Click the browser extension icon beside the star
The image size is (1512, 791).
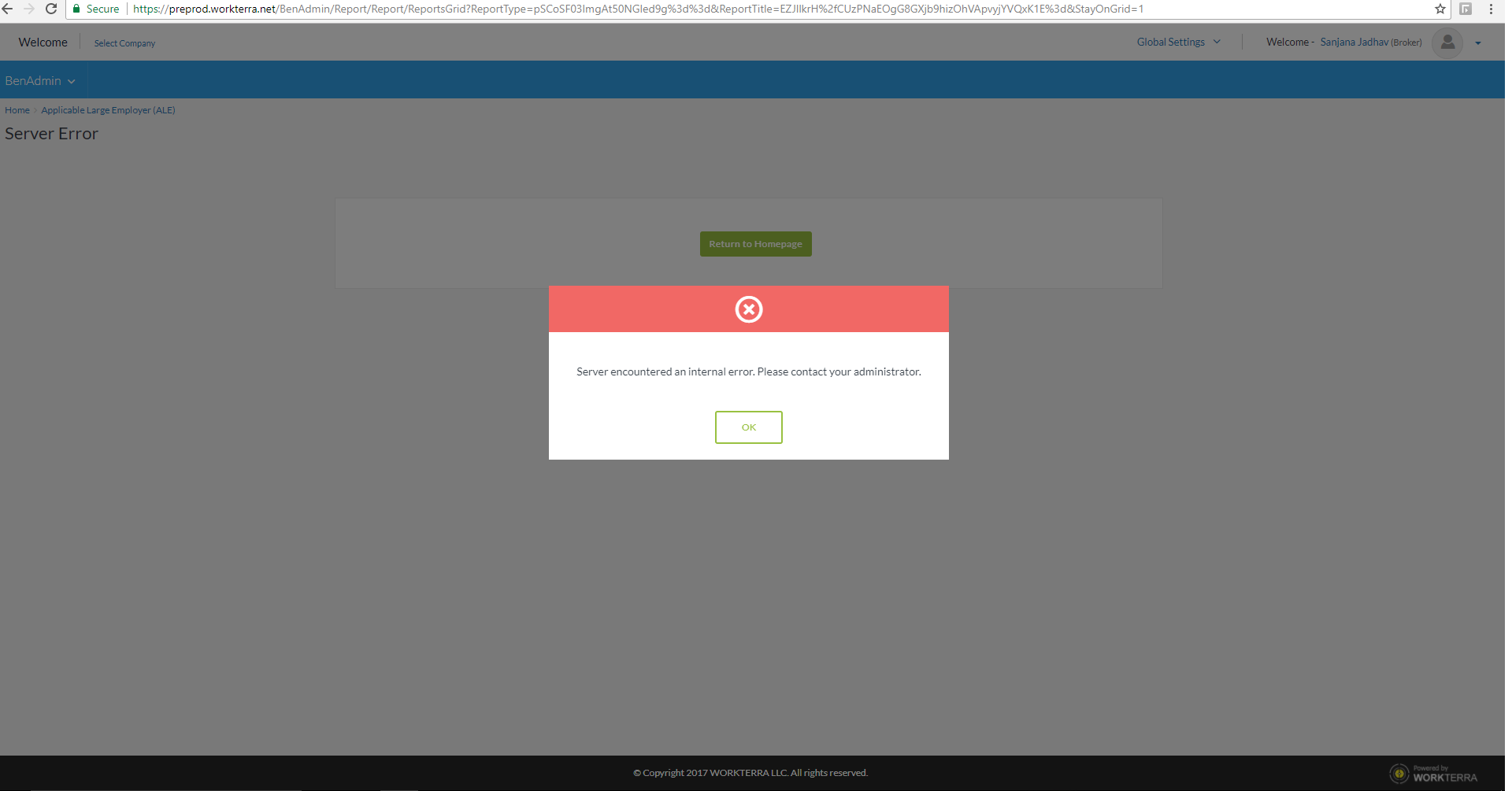pyautogui.click(x=1465, y=9)
